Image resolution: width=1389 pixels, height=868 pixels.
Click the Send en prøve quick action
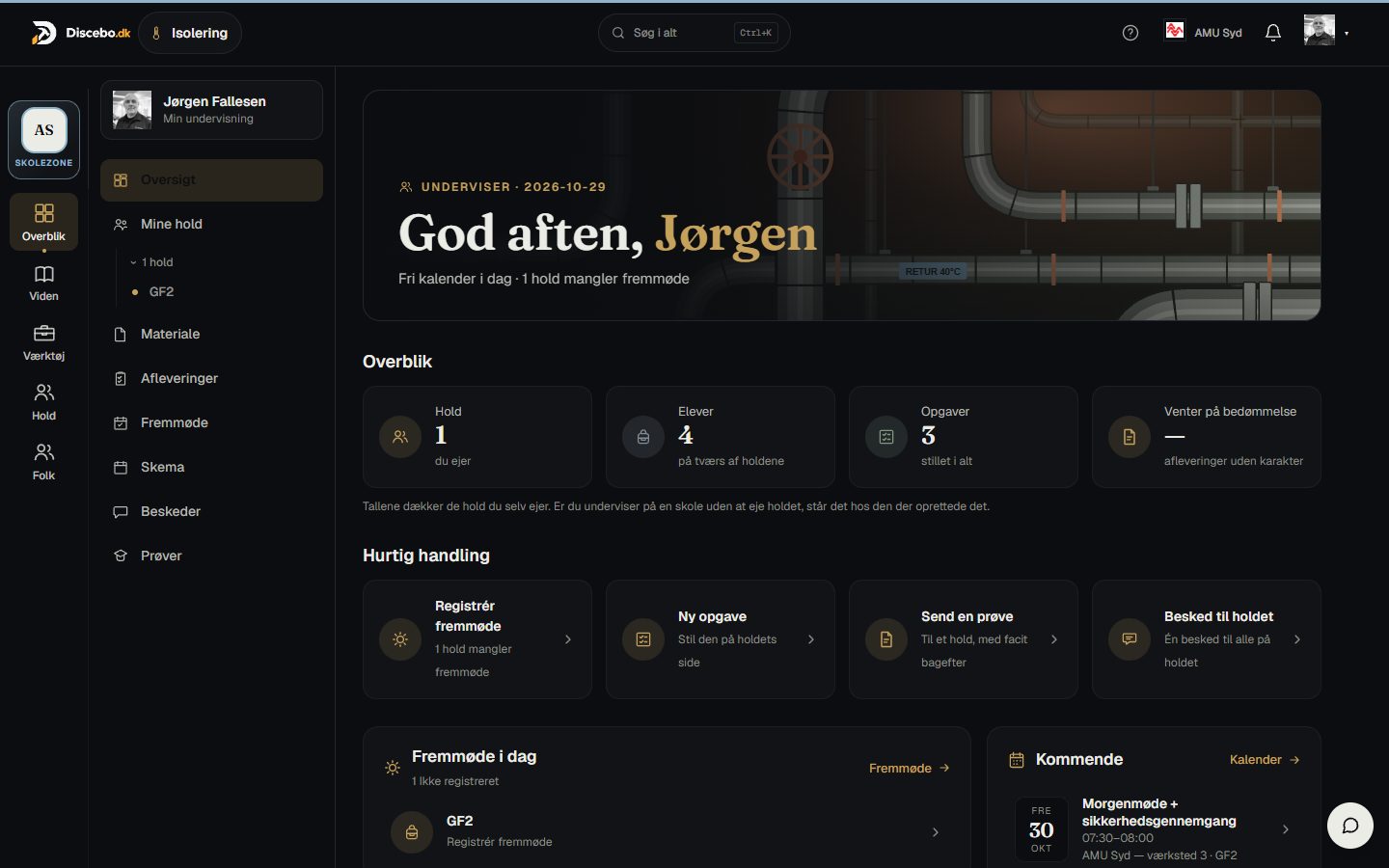(x=963, y=639)
